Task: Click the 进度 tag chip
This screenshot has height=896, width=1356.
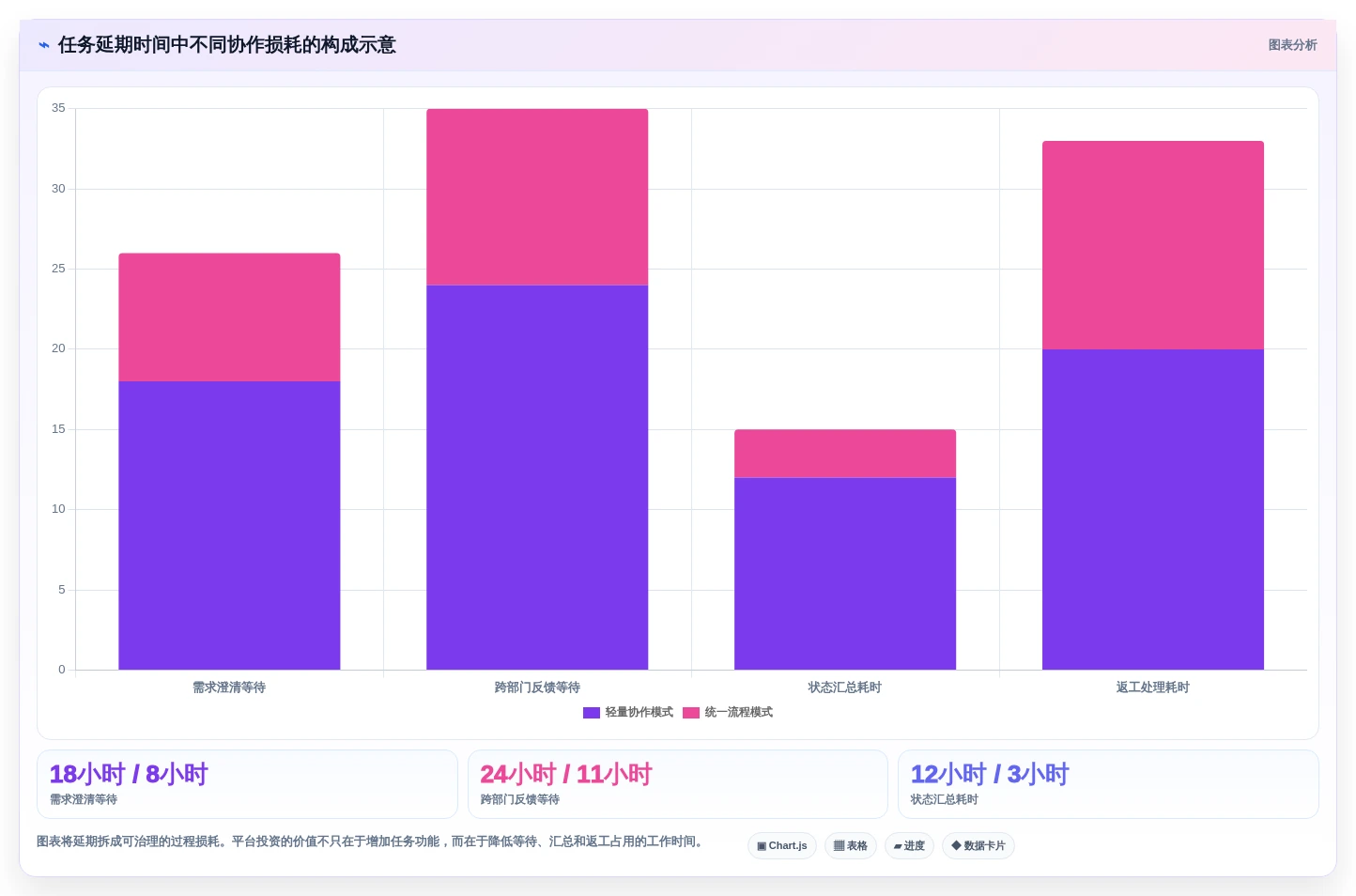Action: point(909,845)
